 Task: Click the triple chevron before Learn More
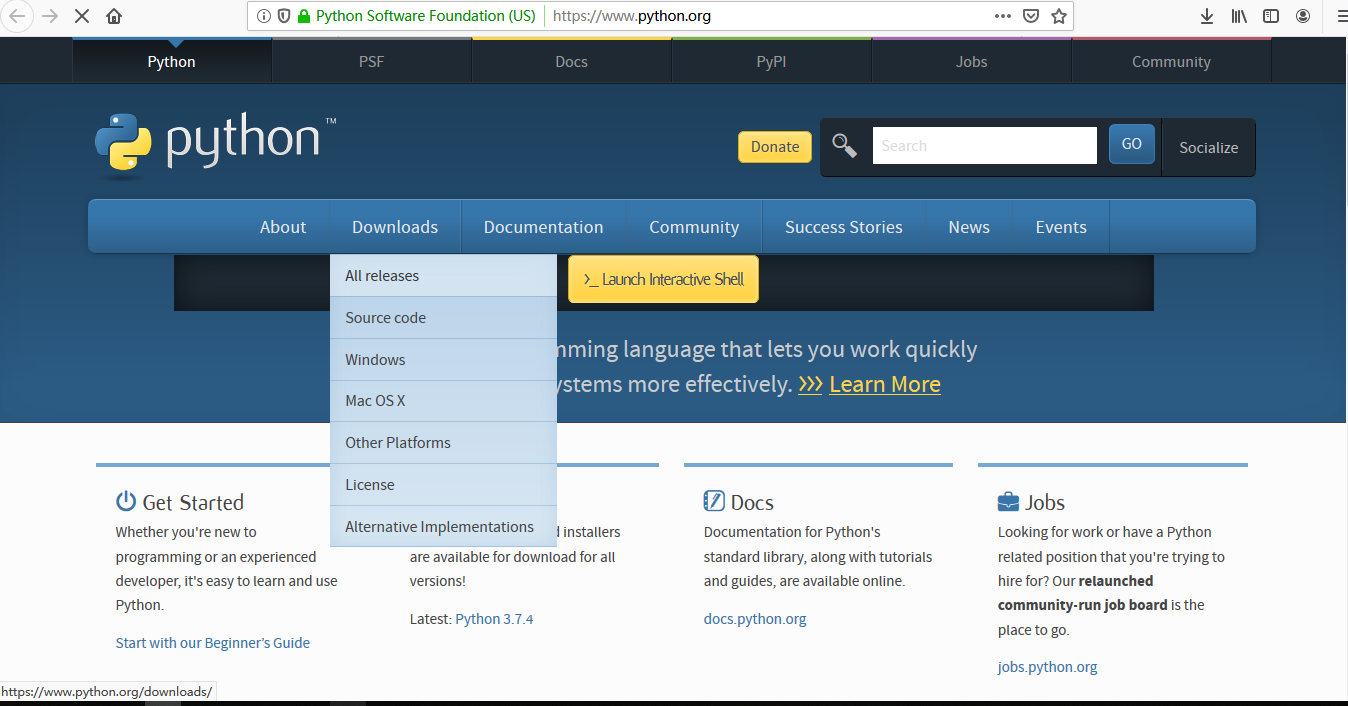810,384
